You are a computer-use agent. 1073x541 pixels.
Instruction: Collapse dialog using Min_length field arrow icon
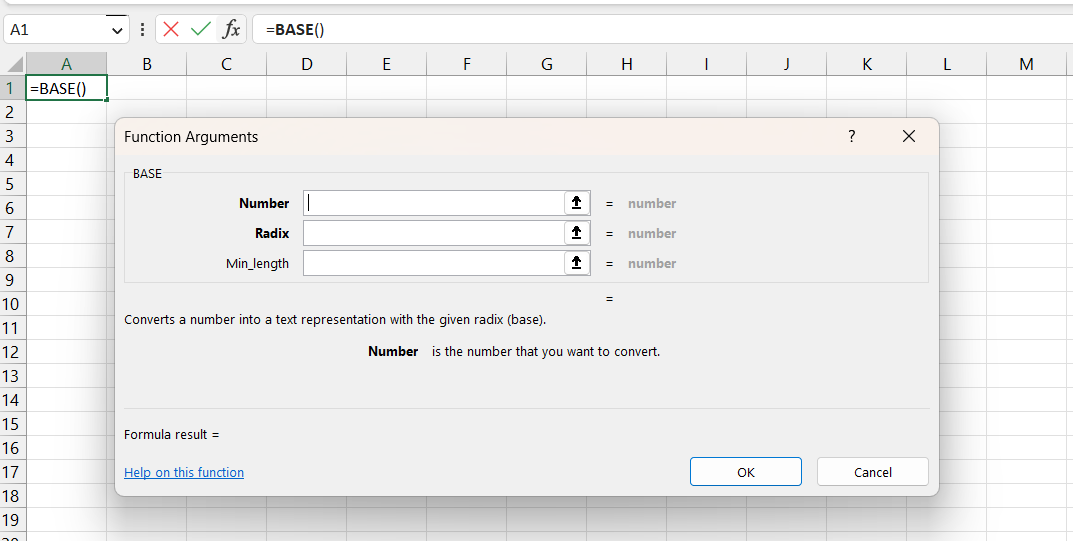click(x=576, y=263)
